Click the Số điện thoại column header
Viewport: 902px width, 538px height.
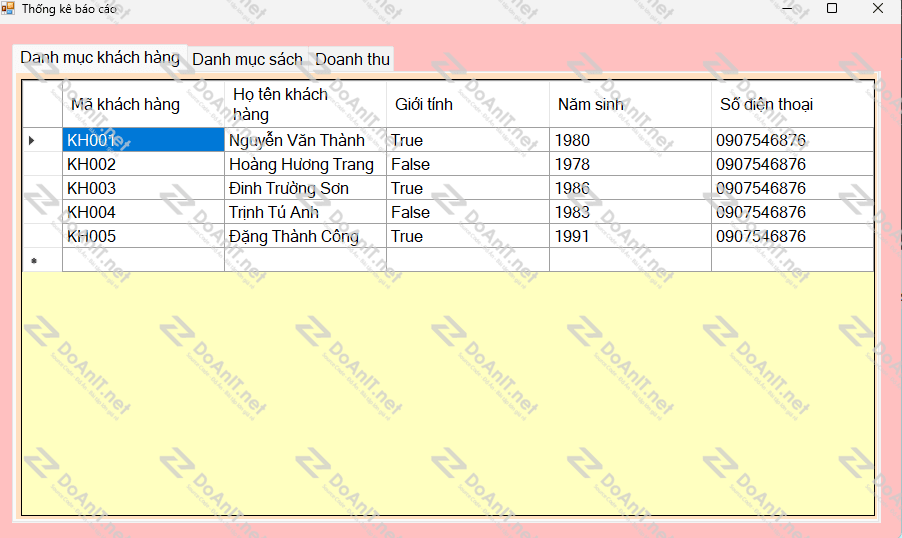pyautogui.click(x=792, y=104)
